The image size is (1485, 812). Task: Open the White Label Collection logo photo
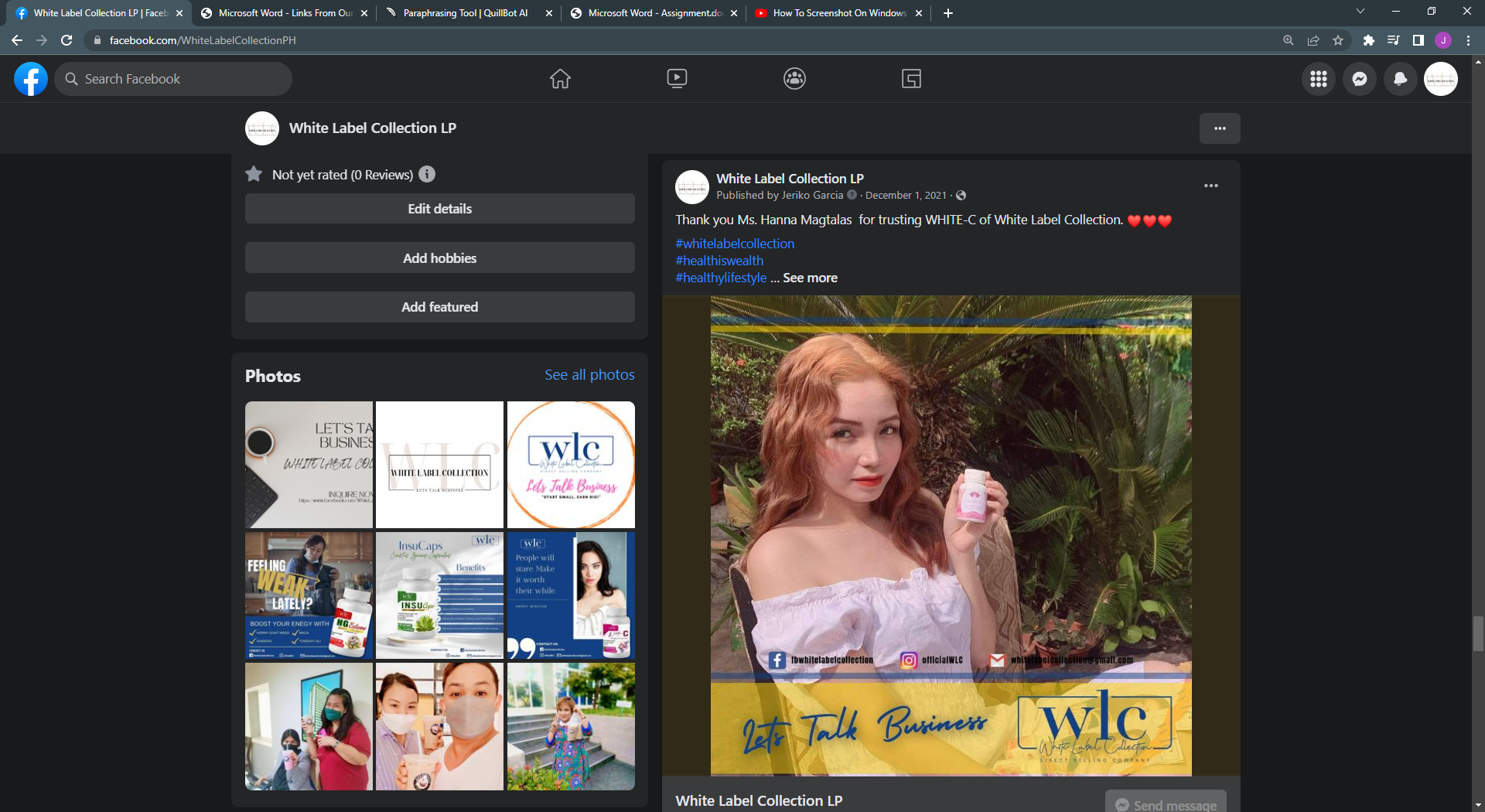(x=439, y=465)
